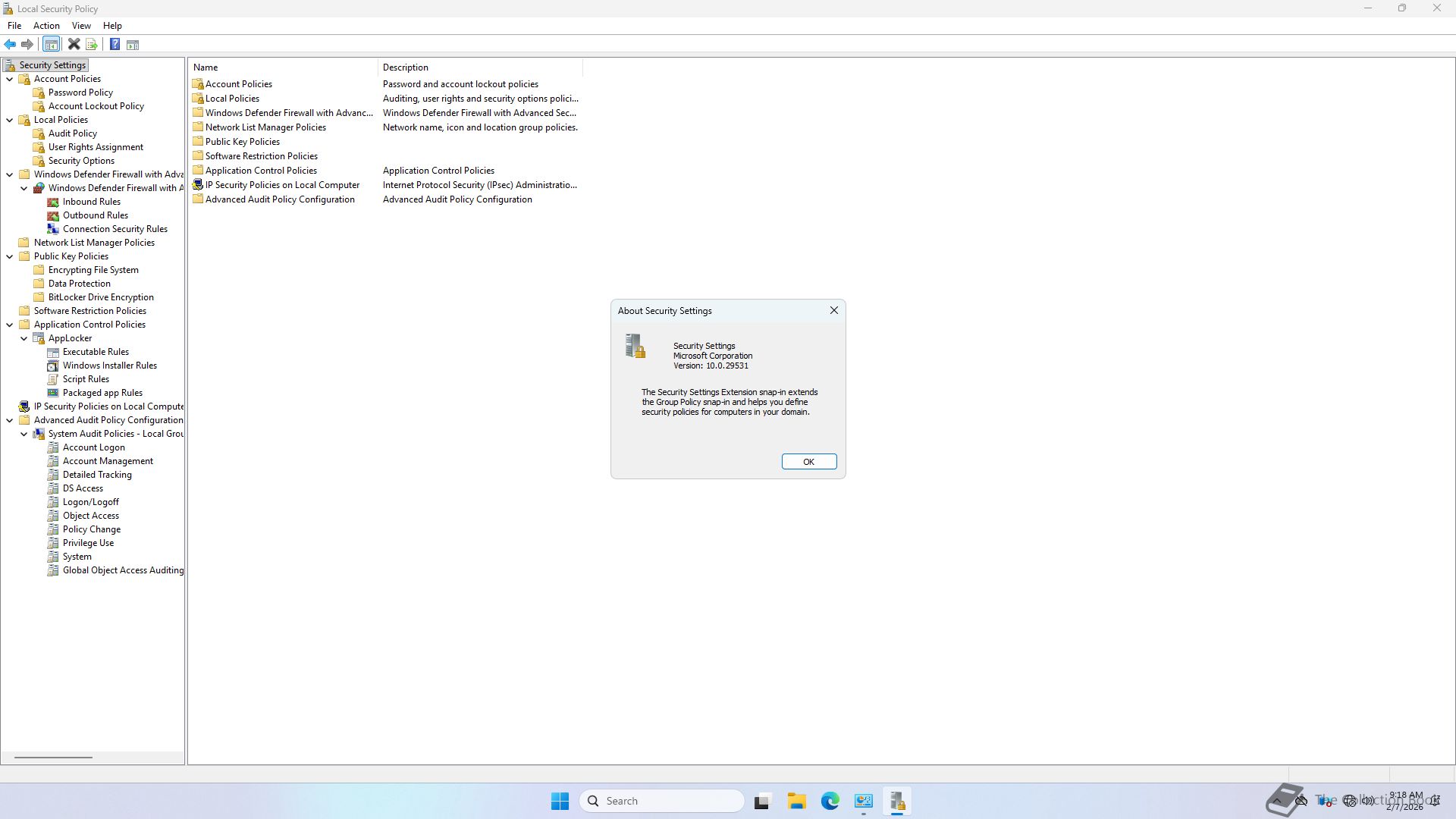Select the Inbound Rules tree icon
Screen dimensions: 1456x819
pos(53,202)
